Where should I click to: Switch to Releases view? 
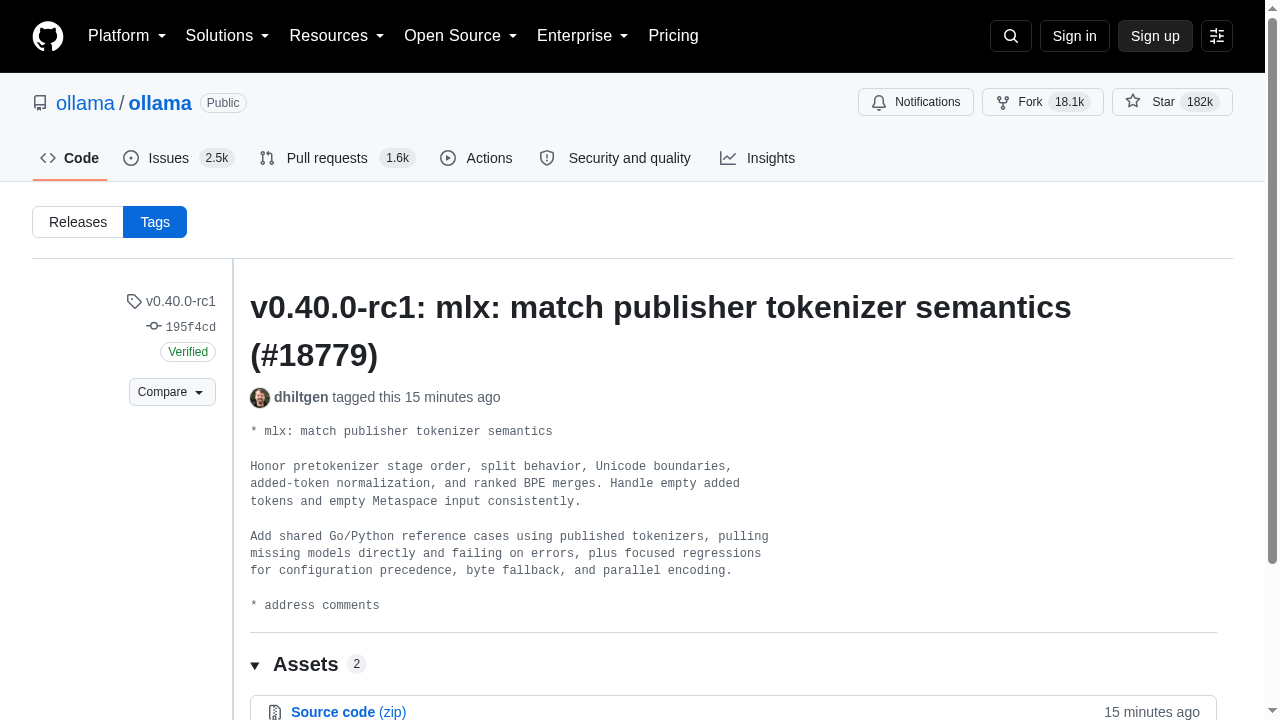[x=78, y=222]
